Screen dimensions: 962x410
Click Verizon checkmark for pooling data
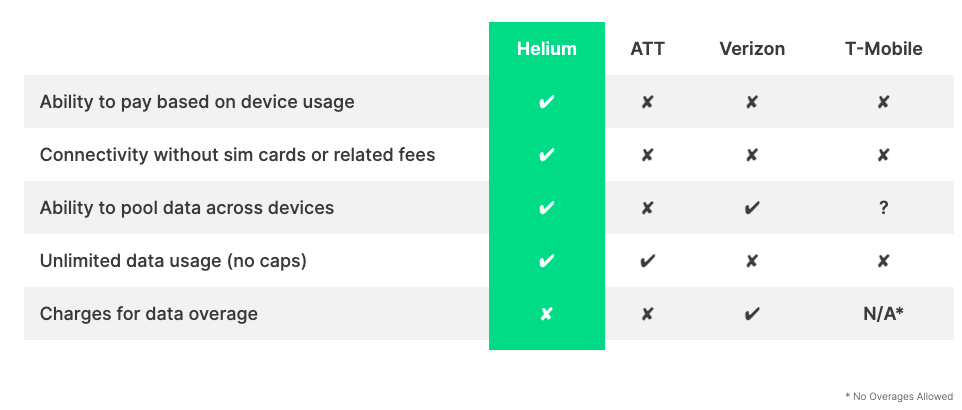[x=752, y=208]
